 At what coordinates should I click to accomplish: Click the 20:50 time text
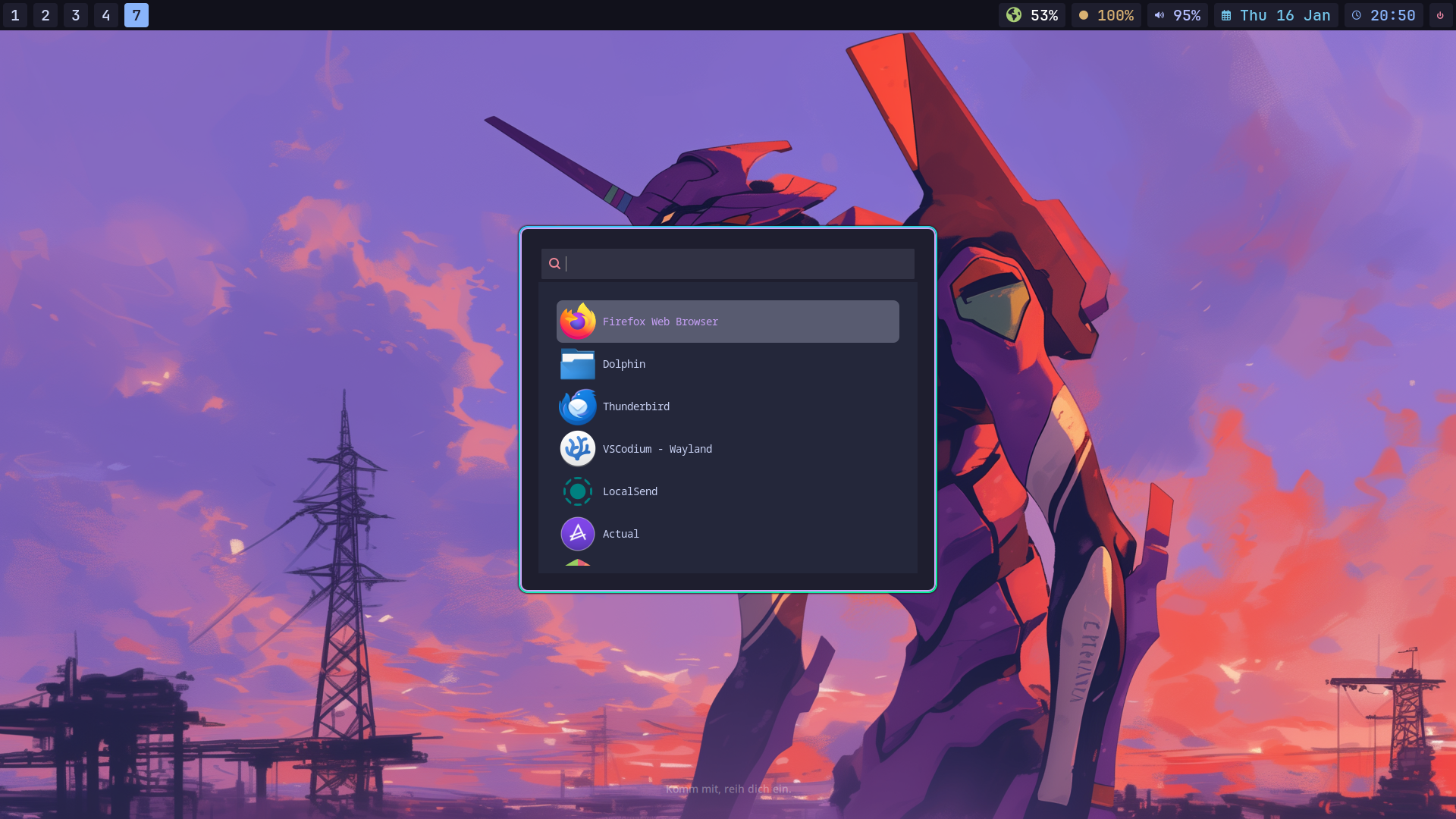click(x=1393, y=15)
